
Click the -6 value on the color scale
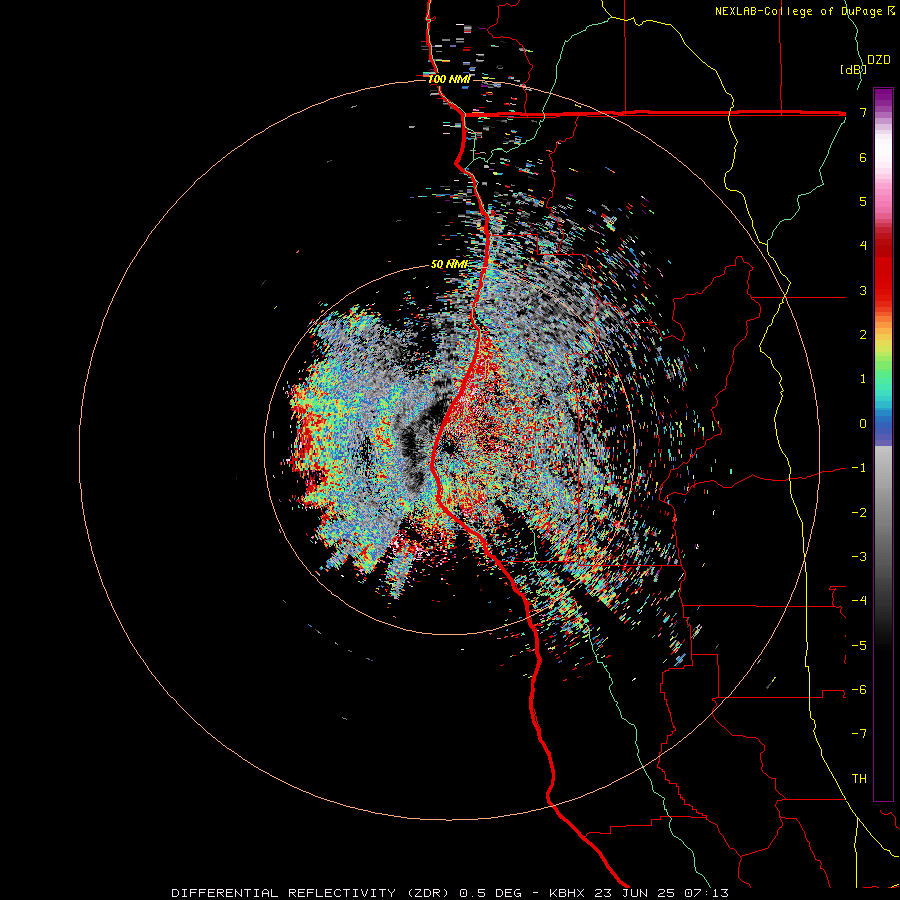click(859, 689)
